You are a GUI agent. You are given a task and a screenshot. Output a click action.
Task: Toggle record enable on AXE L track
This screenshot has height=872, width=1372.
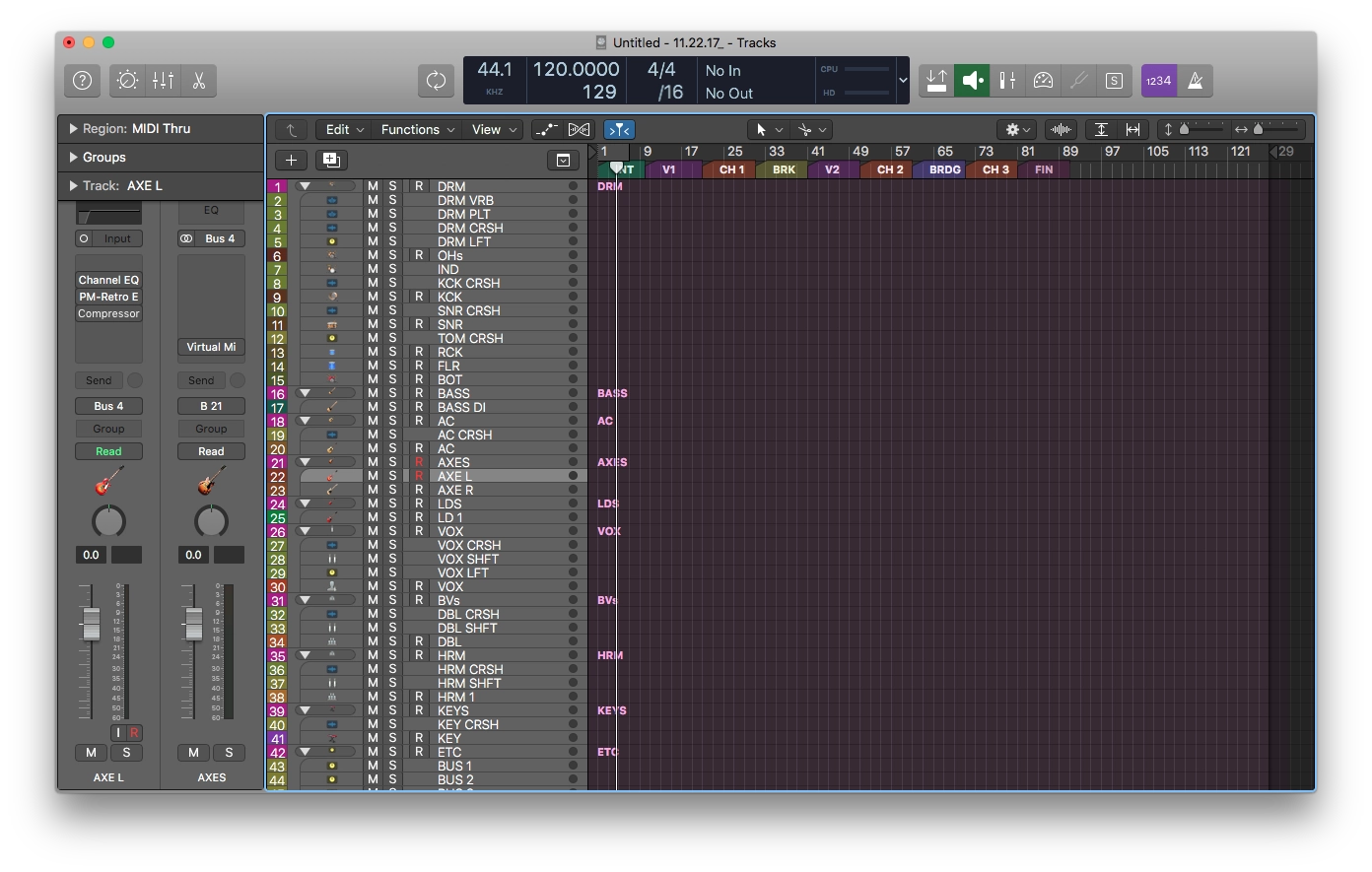coord(419,476)
